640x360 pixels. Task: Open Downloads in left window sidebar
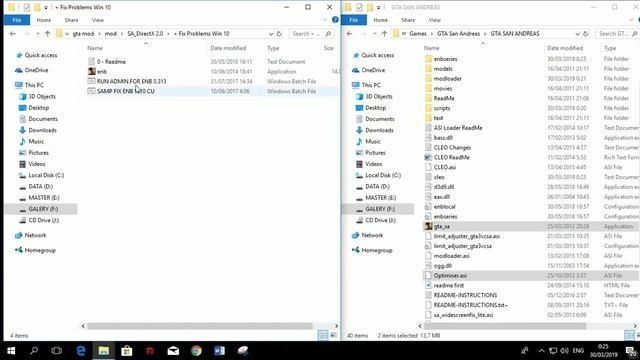[x=42, y=130]
